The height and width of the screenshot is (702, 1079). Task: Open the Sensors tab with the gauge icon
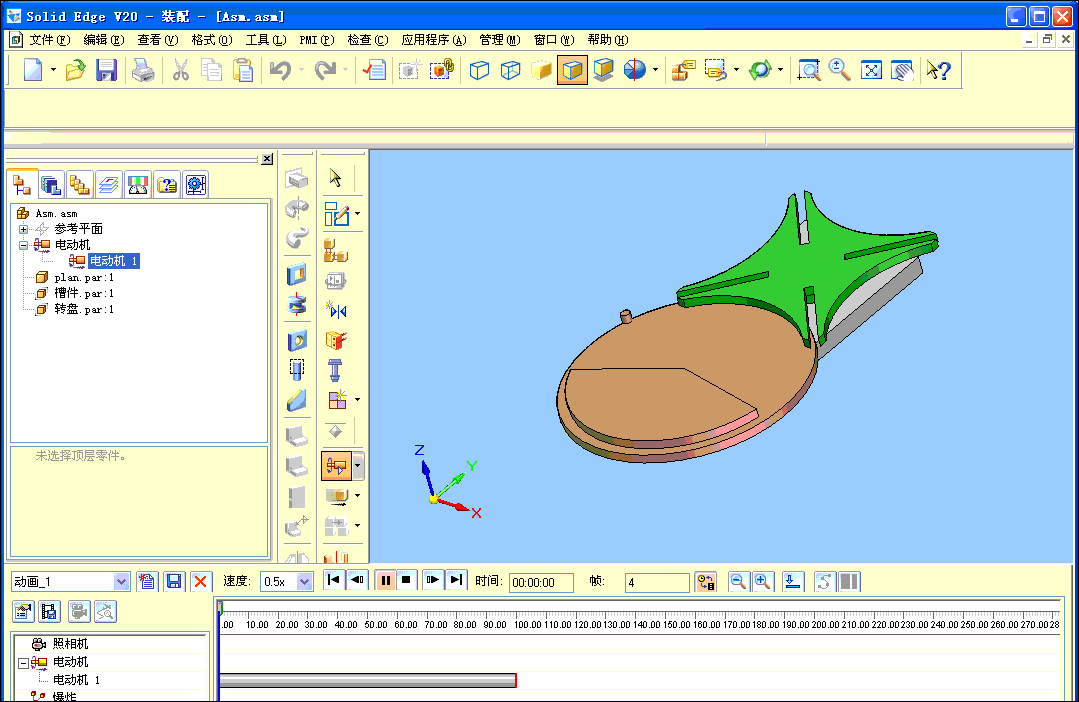[x=138, y=184]
